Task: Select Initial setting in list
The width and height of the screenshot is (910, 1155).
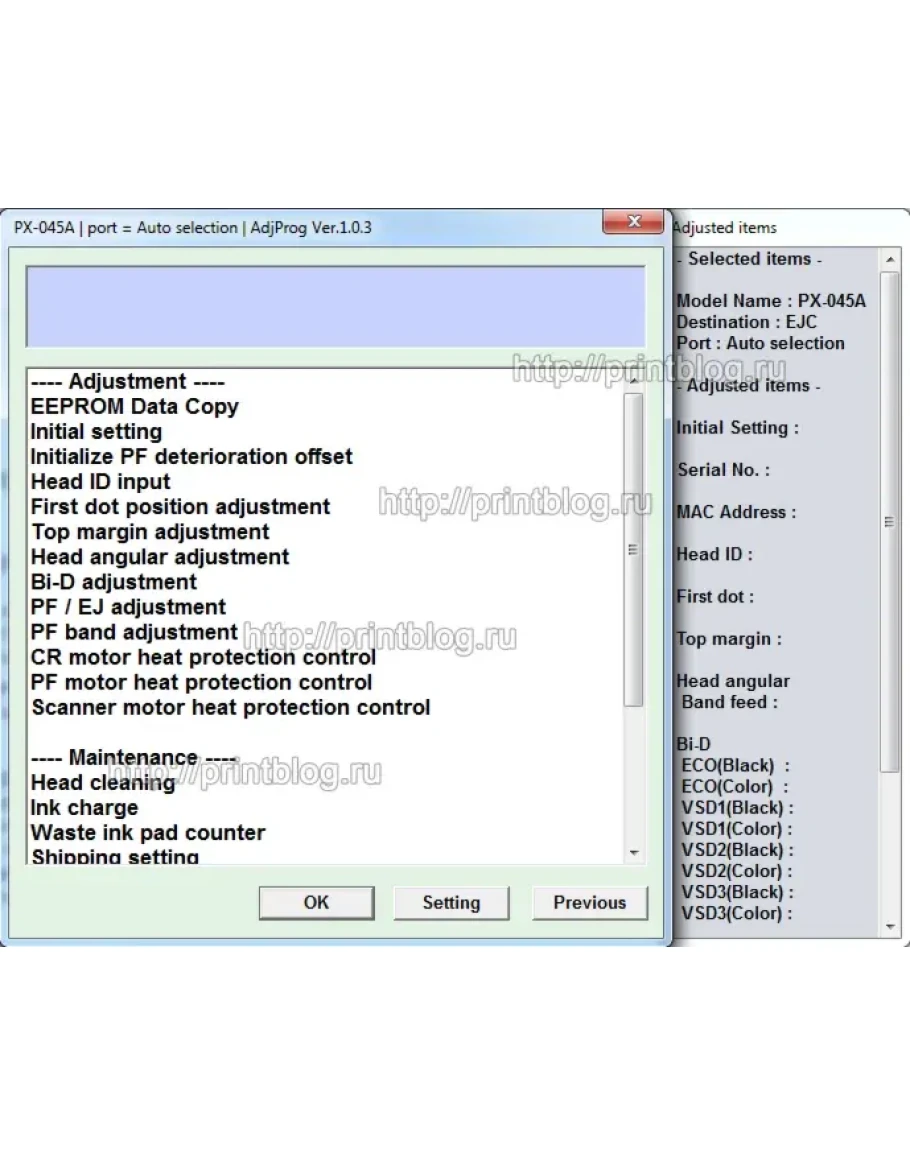Action: click(96, 432)
